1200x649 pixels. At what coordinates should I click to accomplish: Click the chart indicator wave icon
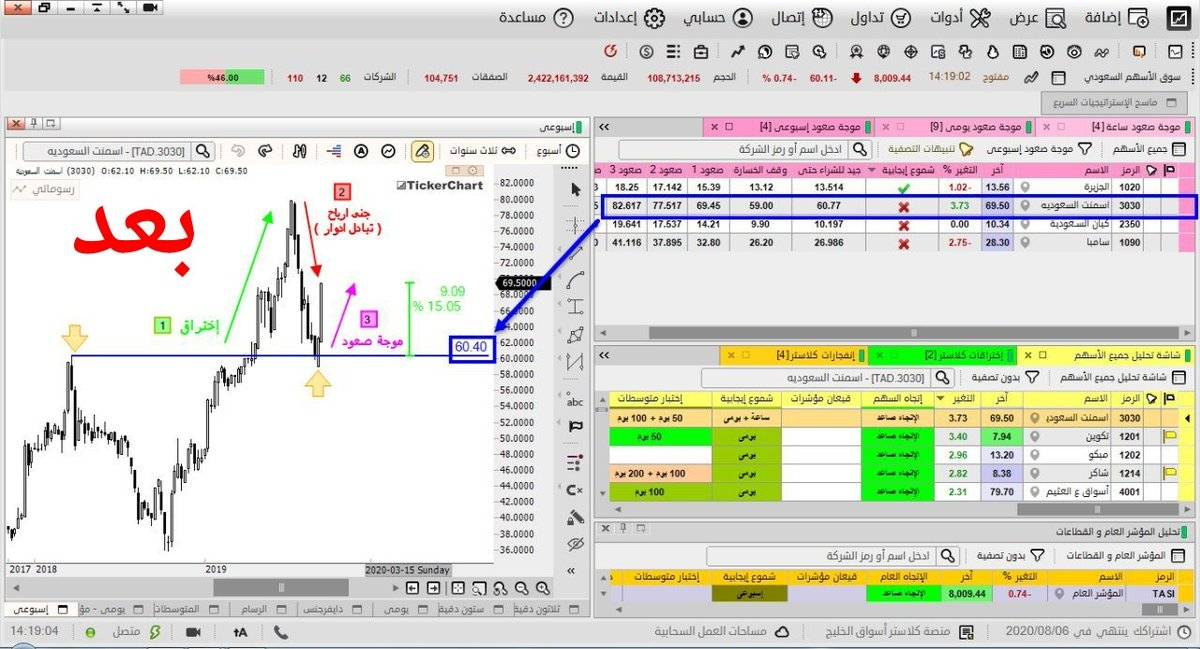[x=389, y=150]
